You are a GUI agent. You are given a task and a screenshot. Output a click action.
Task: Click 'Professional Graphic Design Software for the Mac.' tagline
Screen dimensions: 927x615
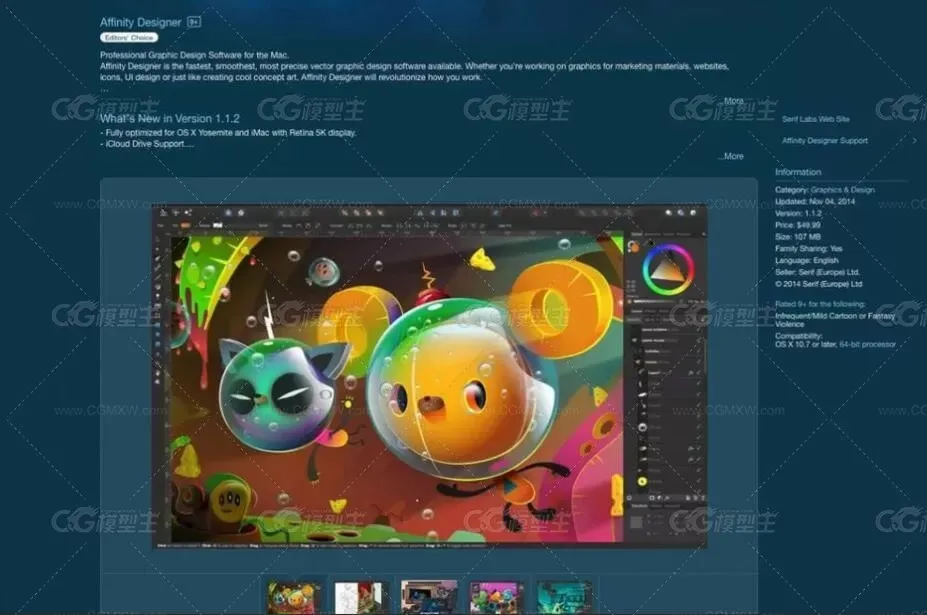[x=195, y=55]
